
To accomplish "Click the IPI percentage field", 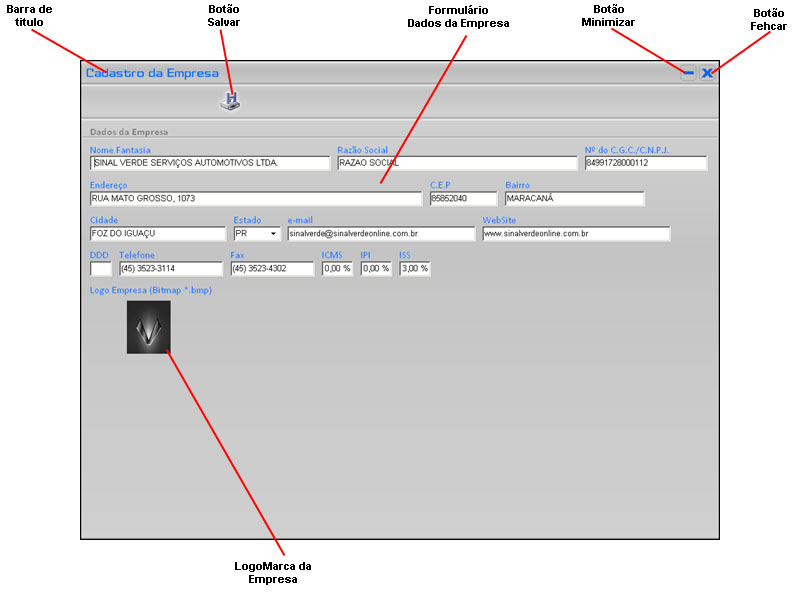I will pyautogui.click(x=375, y=269).
